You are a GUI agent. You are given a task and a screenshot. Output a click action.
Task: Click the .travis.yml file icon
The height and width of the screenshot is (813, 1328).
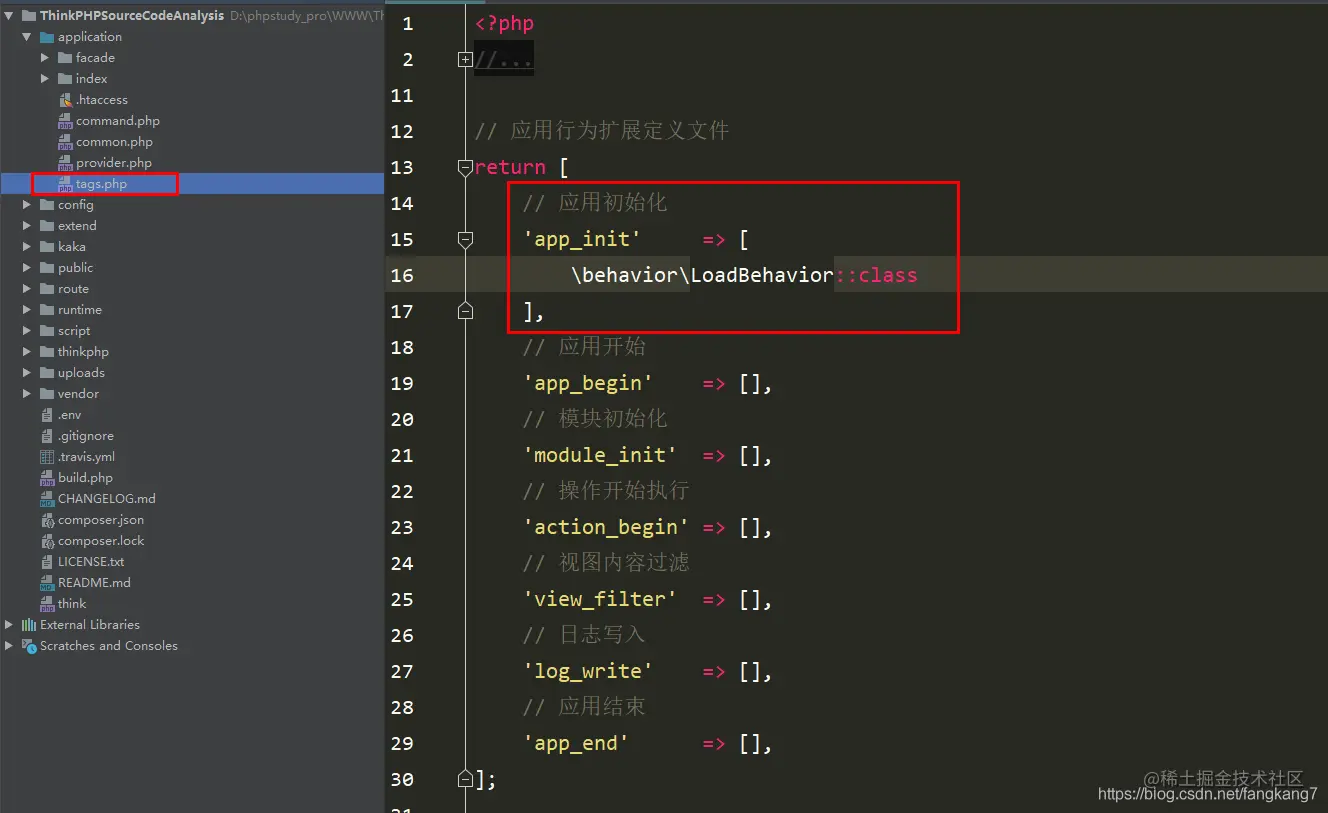coord(47,457)
